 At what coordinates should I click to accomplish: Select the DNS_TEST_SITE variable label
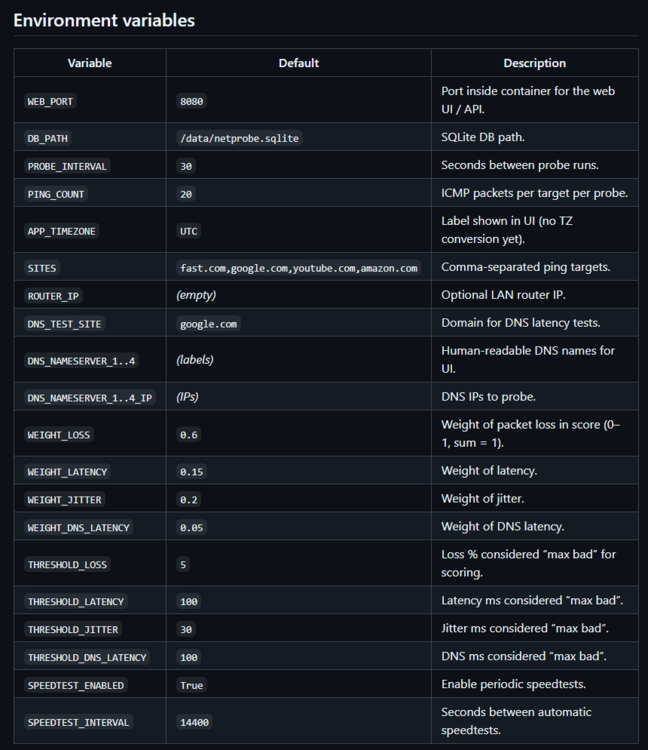click(x=64, y=324)
